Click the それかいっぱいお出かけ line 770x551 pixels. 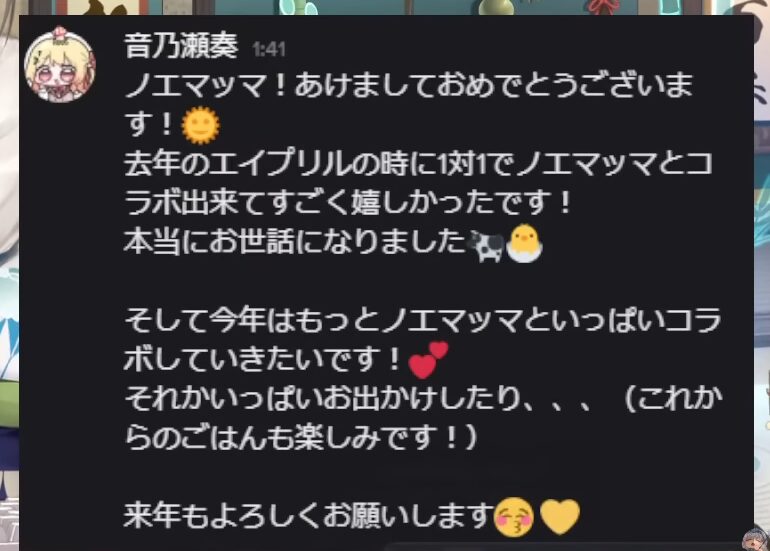(x=424, y=399)
